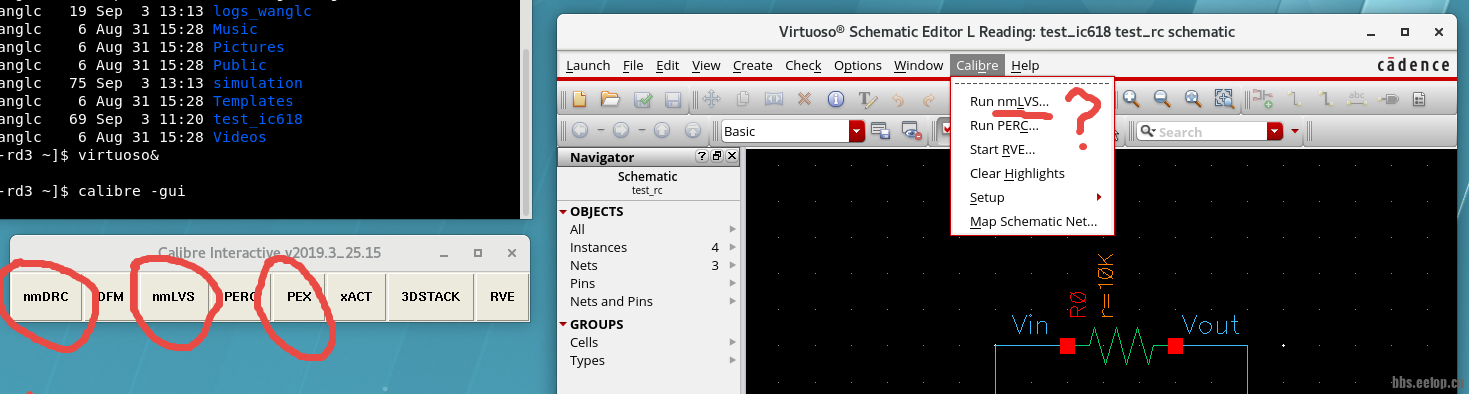
Task: Choose Run PERC from Calibre menu
Action: click(1031, 125)
